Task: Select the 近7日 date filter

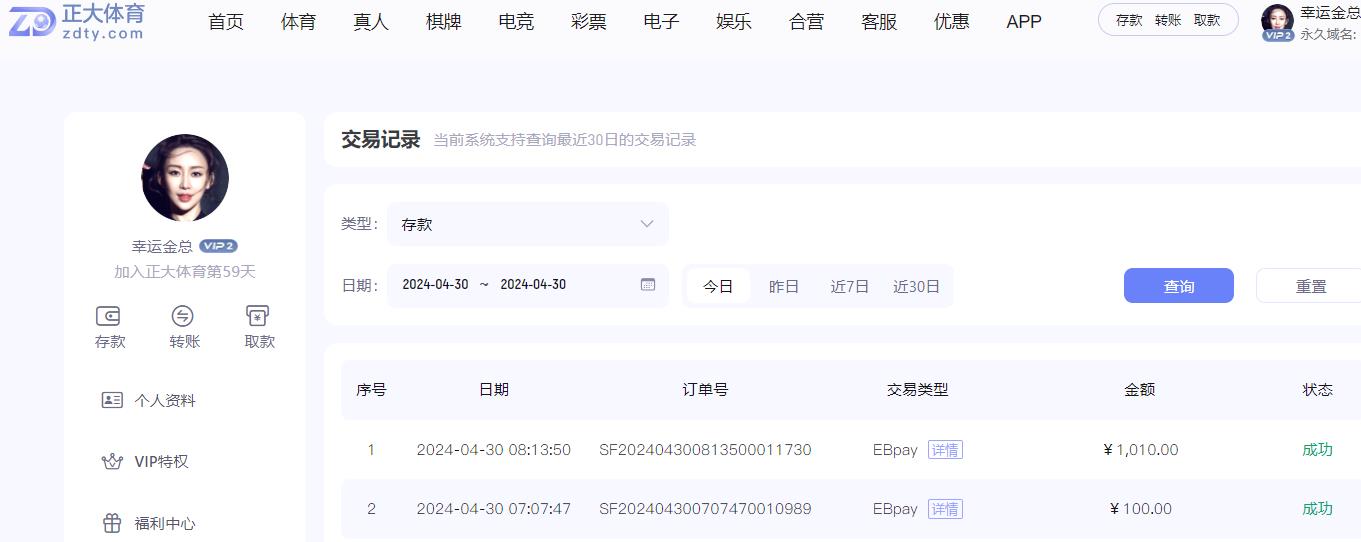Action: (x=850, y=286)
